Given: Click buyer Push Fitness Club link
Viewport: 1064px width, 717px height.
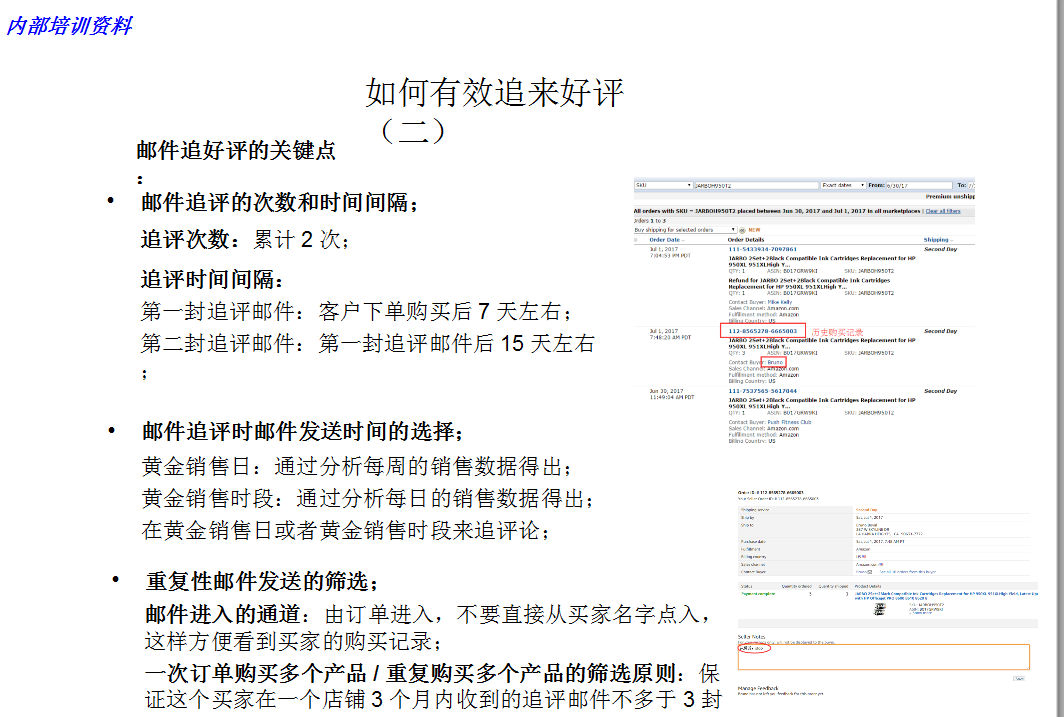Looking at the screenshot, I should pyautogui.click(x=791, y=420).
